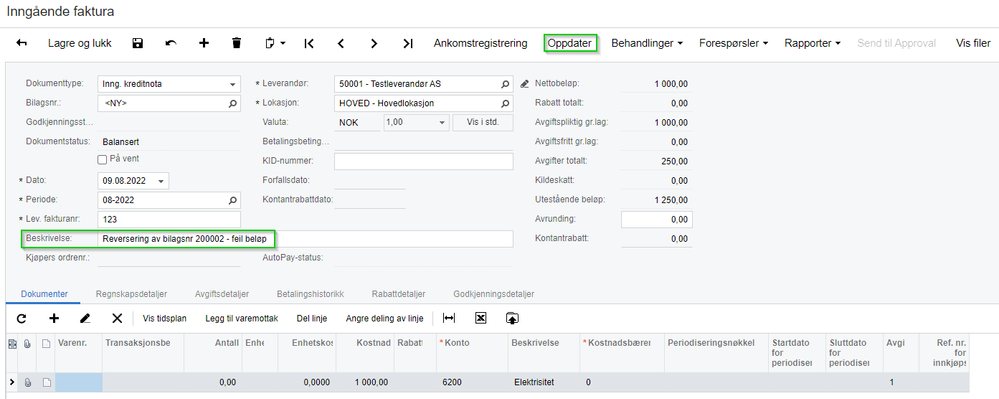
Task: Click the upload/import grid icon
Action: tap(512, 318)
